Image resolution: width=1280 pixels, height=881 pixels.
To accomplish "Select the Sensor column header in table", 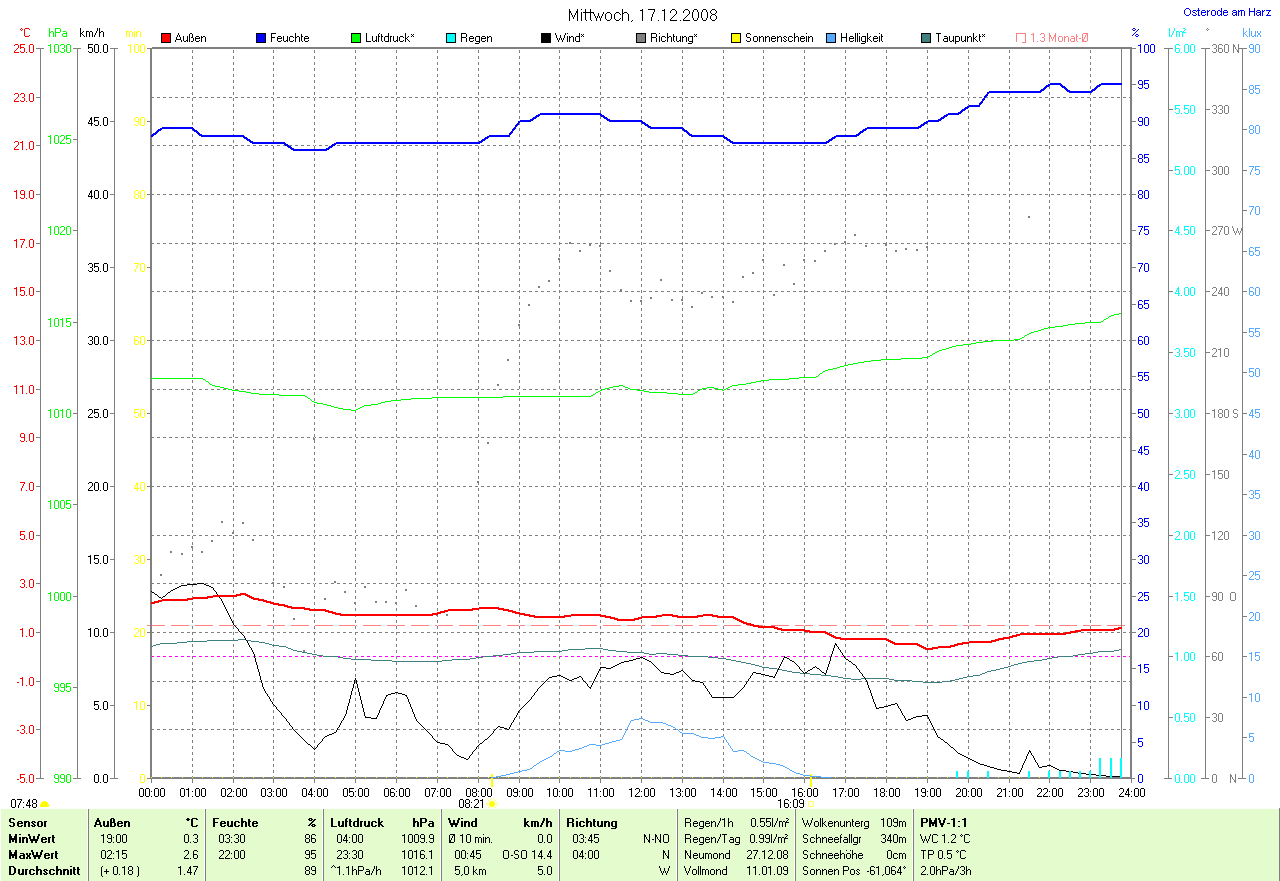I will tap(26, 823).
